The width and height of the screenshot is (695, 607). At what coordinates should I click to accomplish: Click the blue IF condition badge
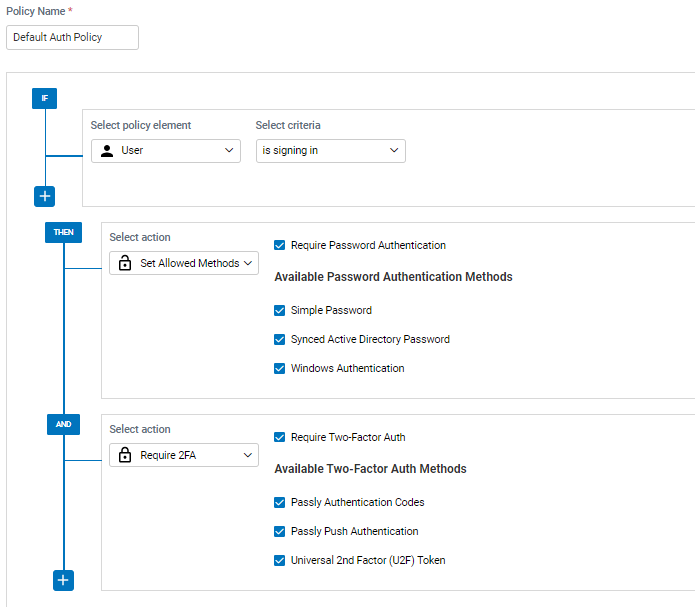pos(44,98)
